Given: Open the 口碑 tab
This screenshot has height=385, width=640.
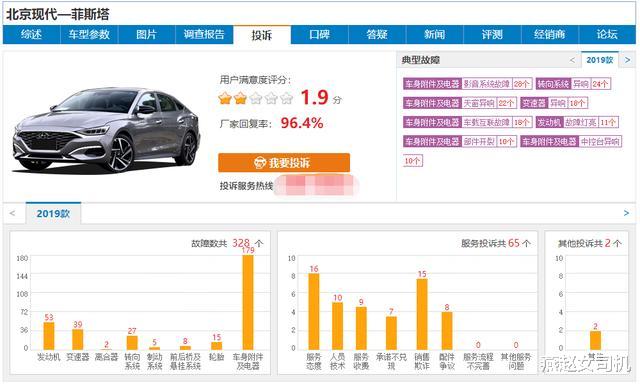Looking at the screenshot, I should click(x=320, y=35).
